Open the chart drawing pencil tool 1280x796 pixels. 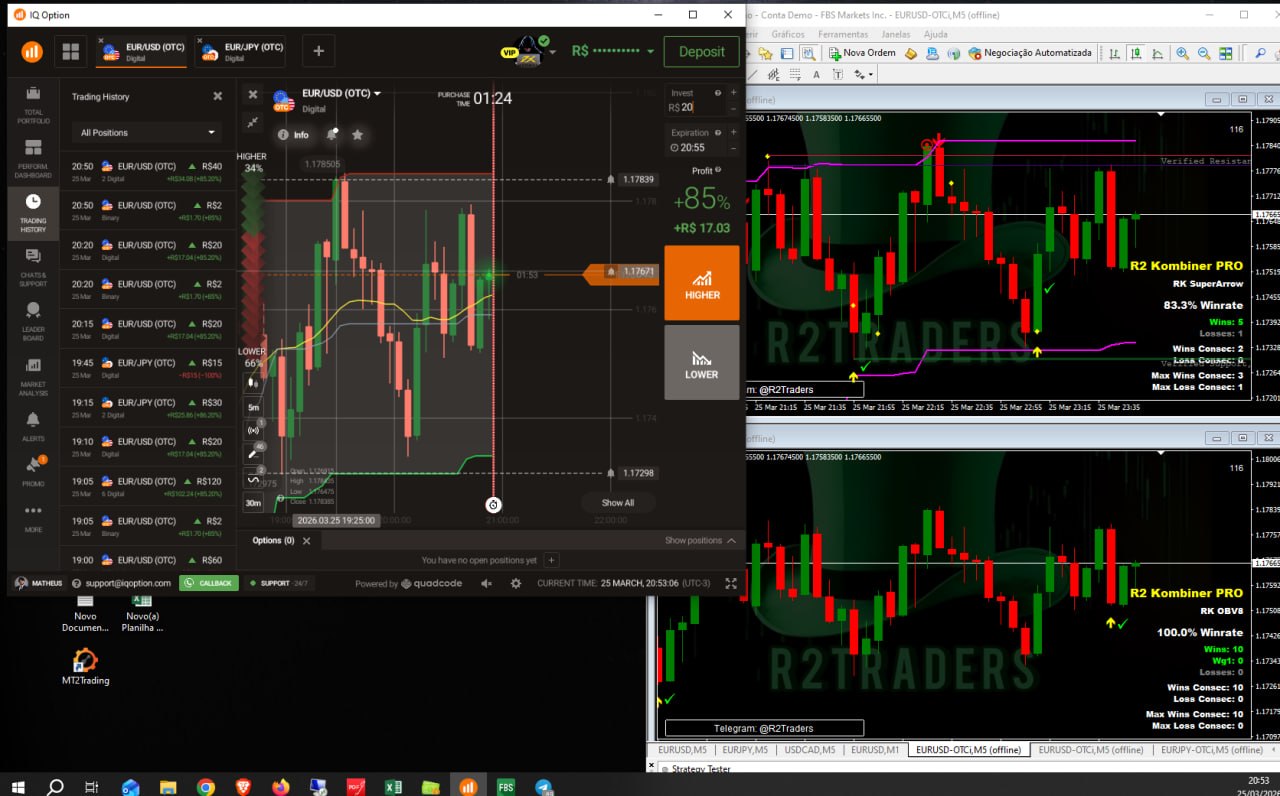253,453
